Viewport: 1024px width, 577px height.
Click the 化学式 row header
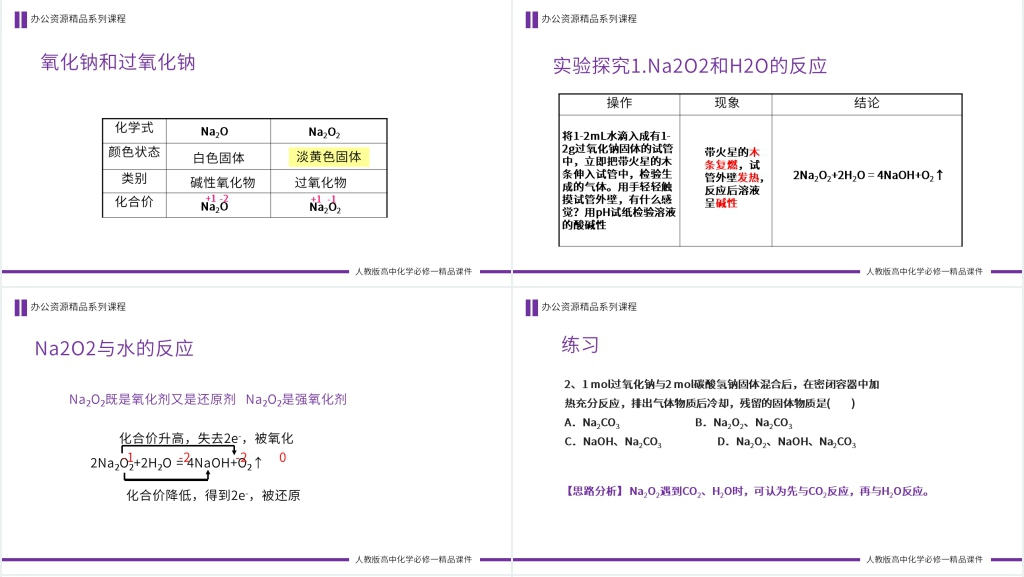click(134, 128)
